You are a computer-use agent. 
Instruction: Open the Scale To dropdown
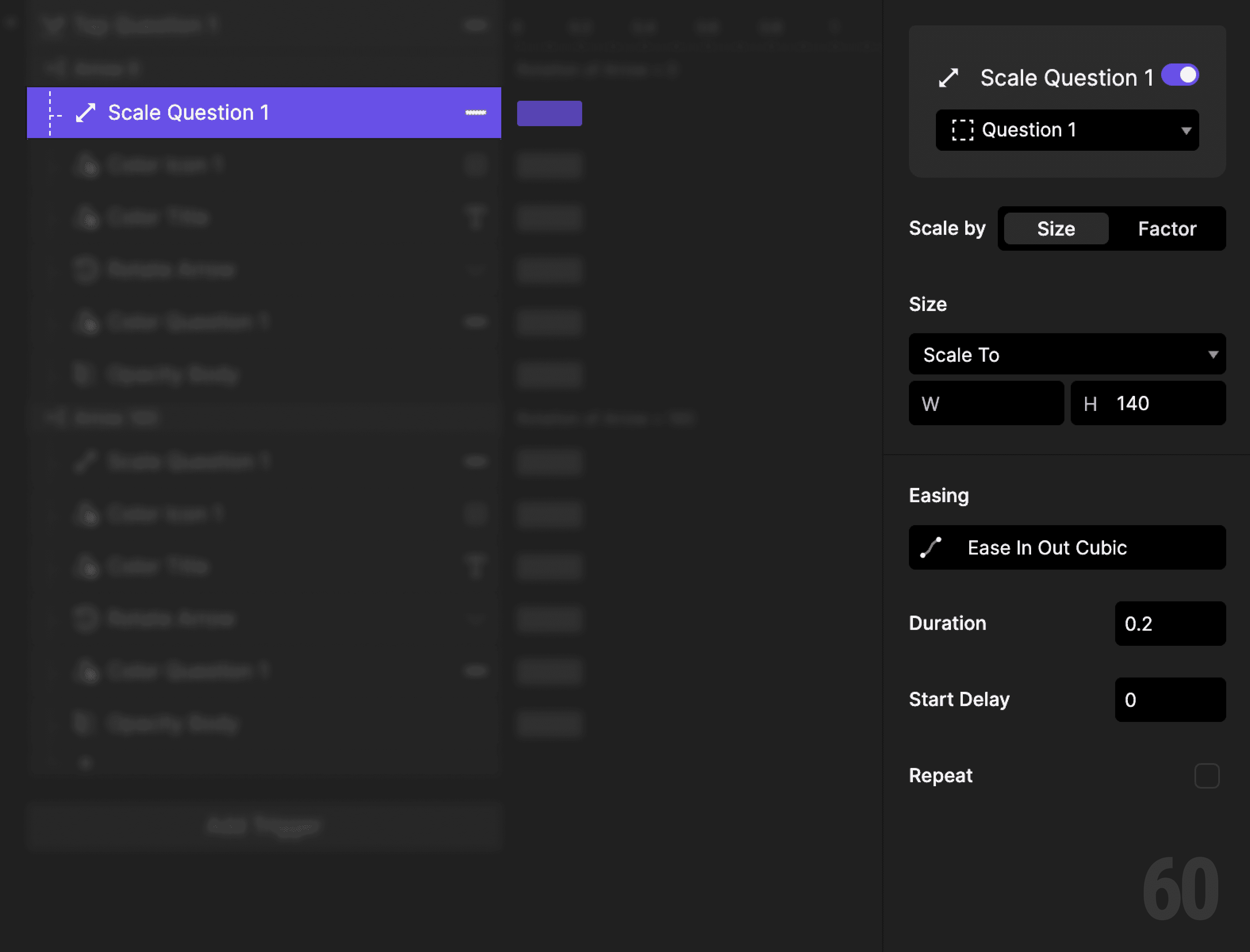[1066, 354]
